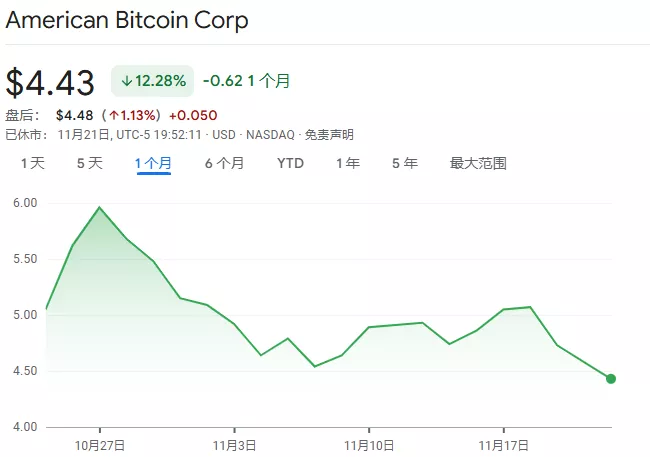Show the 6个月 price chart
The height and width of the screenshot is (457, 650).
(x=224, y=163)
